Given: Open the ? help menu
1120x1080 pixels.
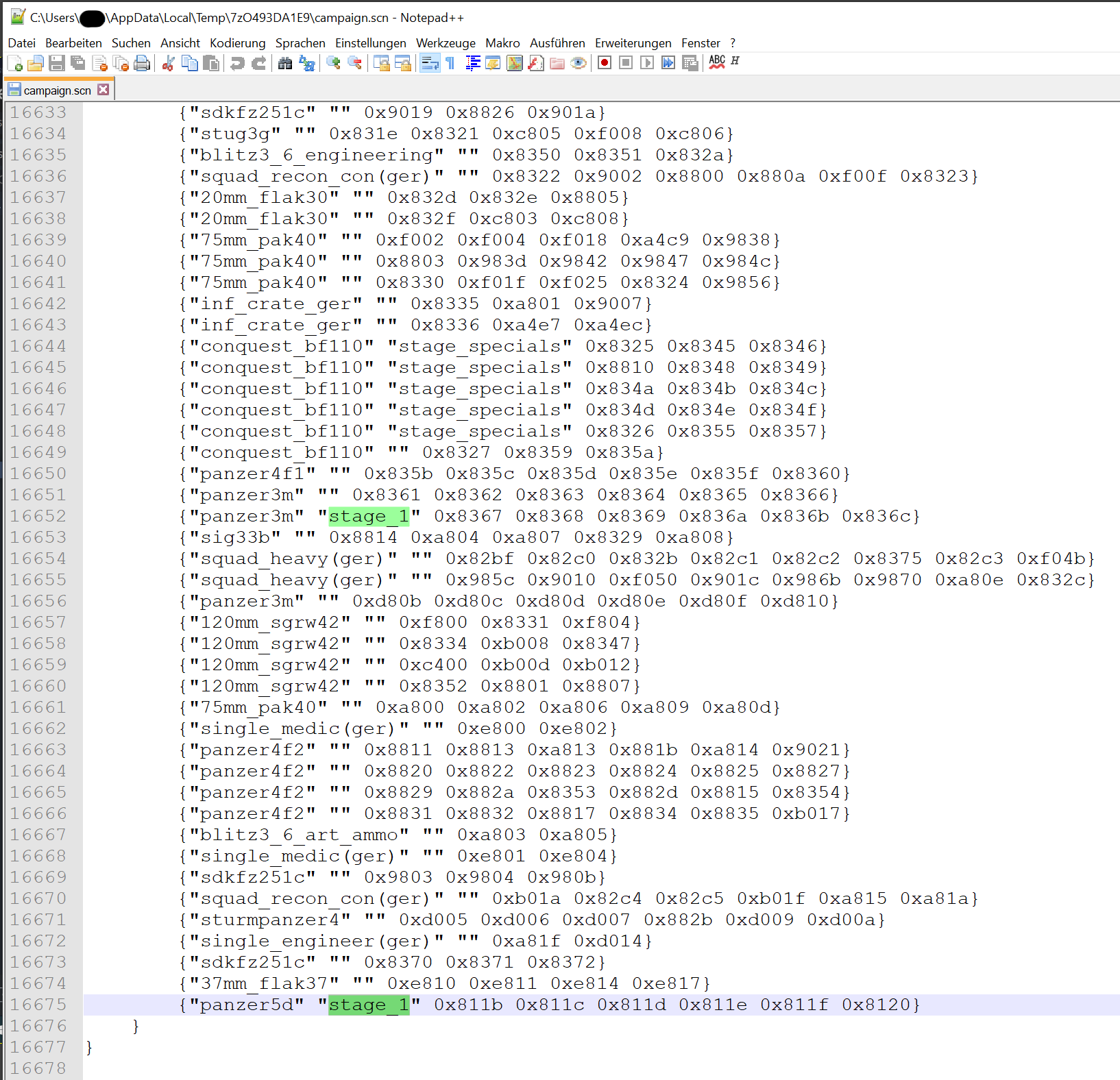Looking at the screenshot, I should 733,43.
